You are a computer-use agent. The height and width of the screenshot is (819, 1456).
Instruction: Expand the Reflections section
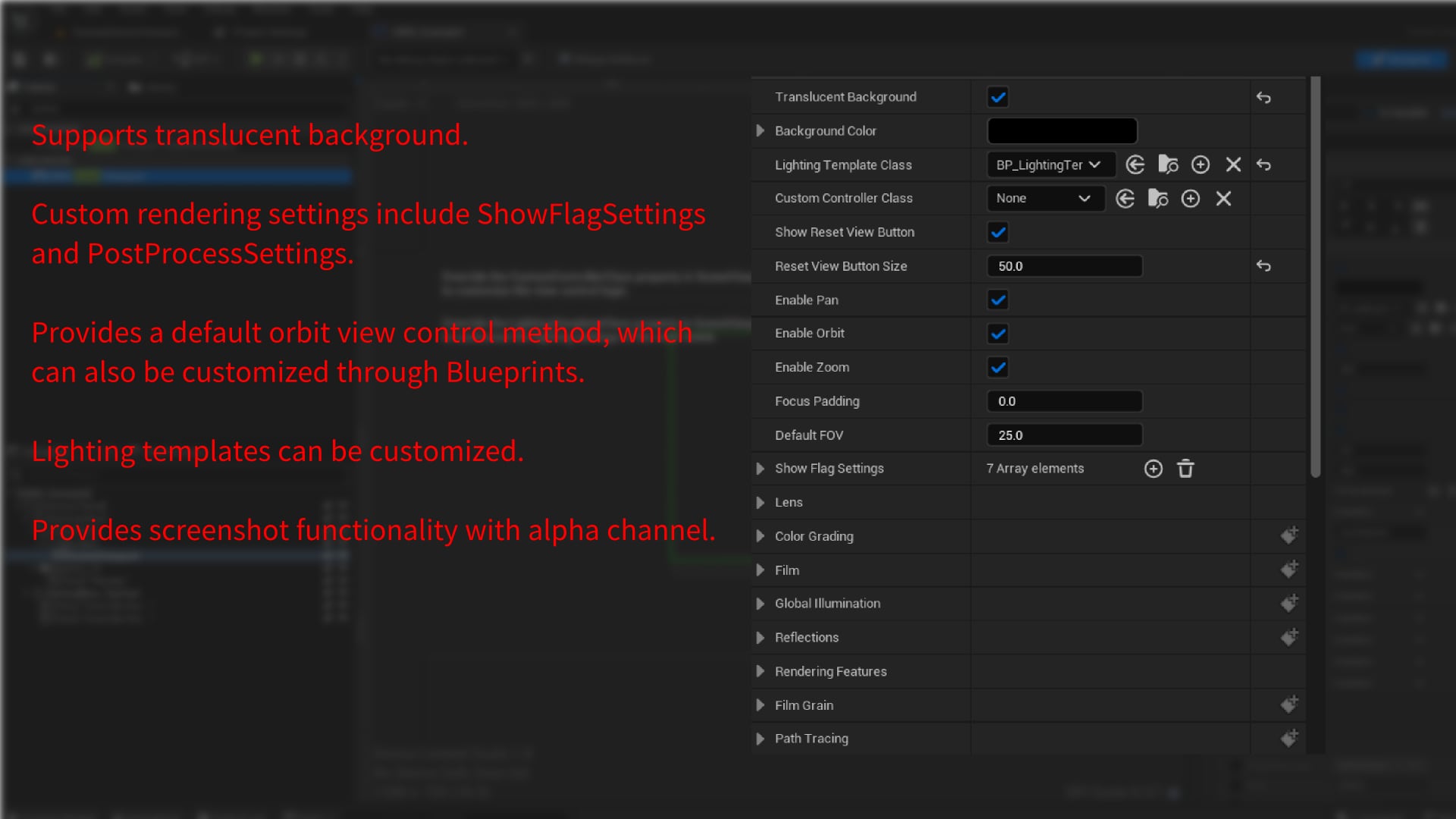[x=760, y=638]
